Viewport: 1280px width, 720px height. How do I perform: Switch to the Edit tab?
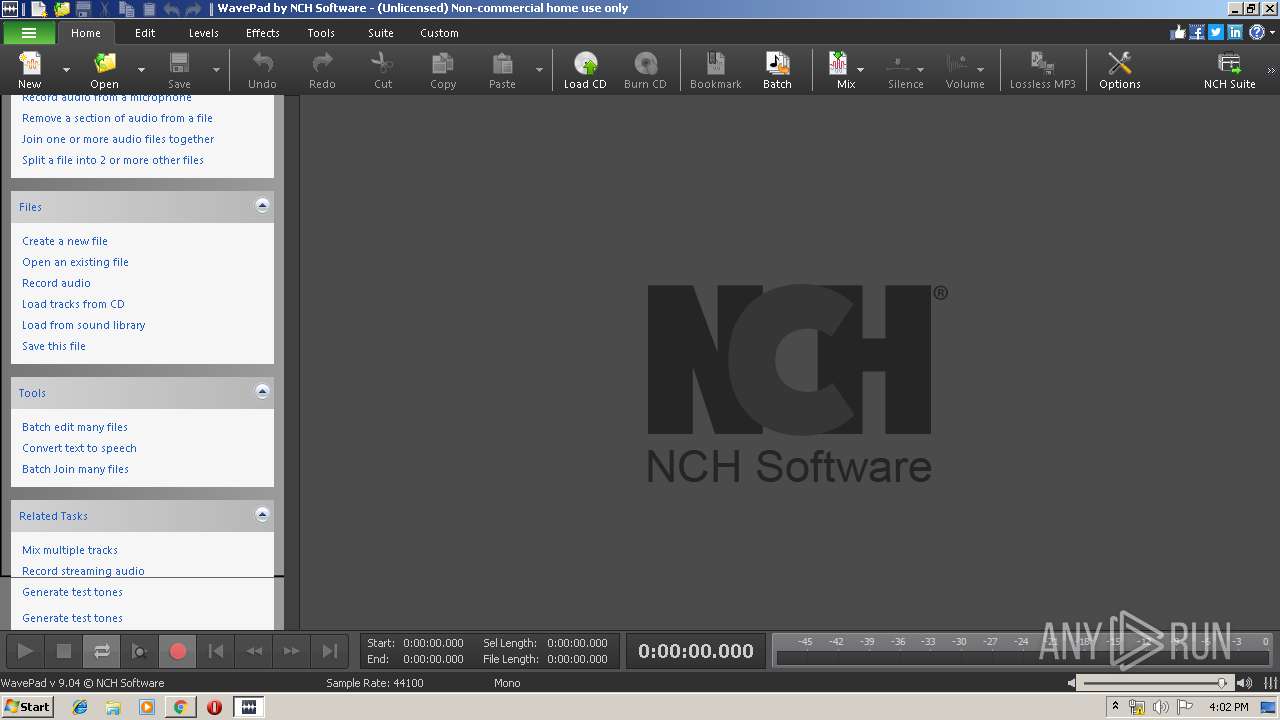tap(145, 33)
